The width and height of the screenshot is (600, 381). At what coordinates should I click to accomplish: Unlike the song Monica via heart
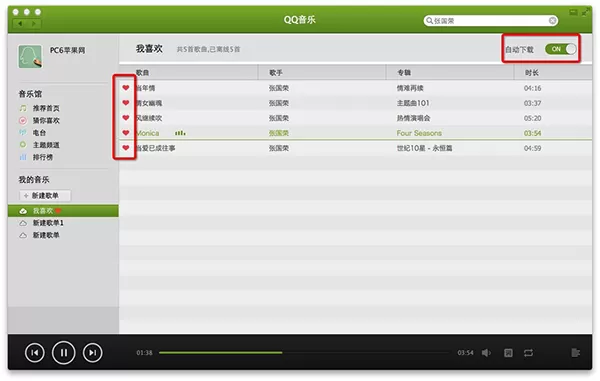126,133
